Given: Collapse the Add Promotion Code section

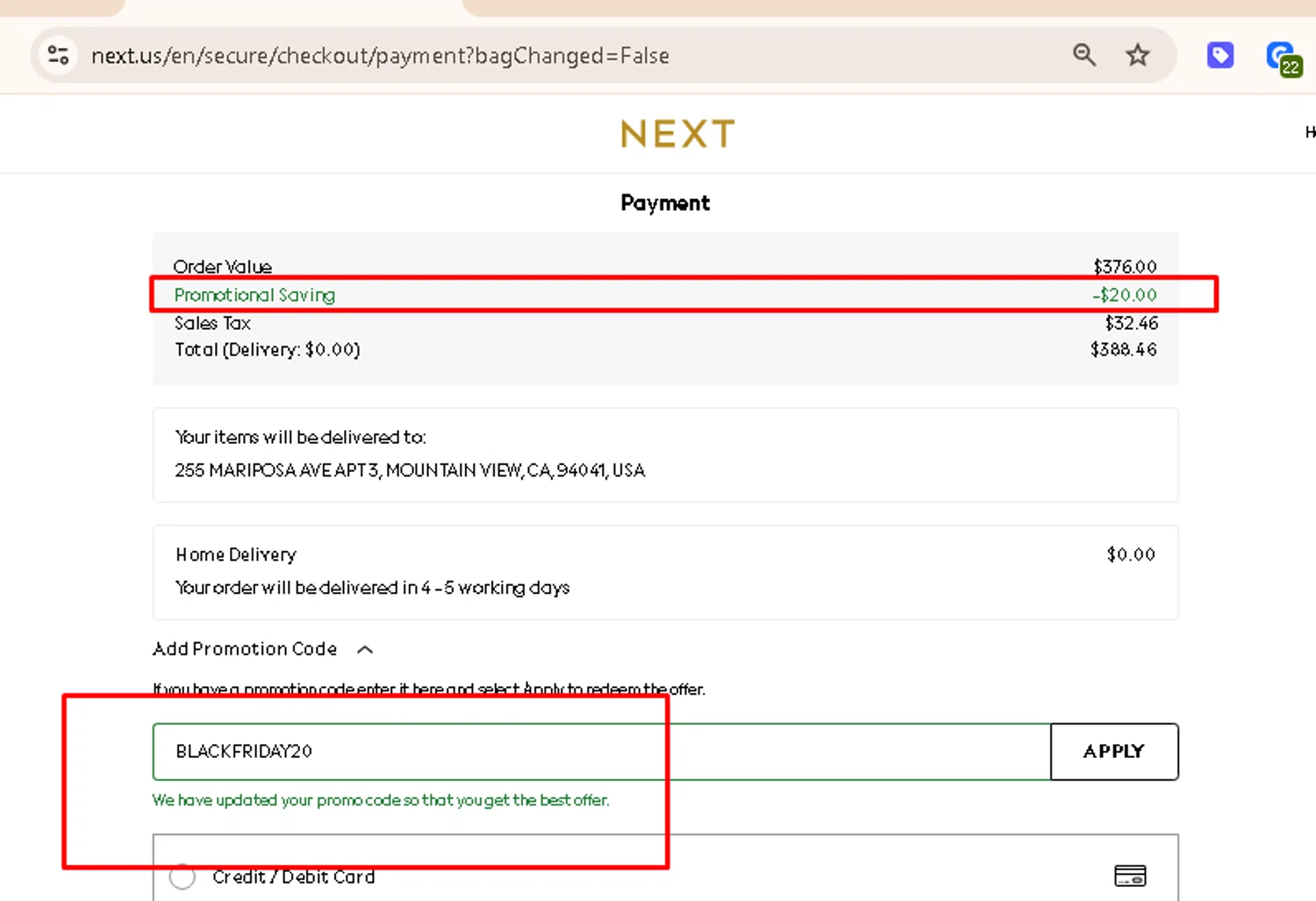Looking at the screenshot, I should [x=365, y=649].
